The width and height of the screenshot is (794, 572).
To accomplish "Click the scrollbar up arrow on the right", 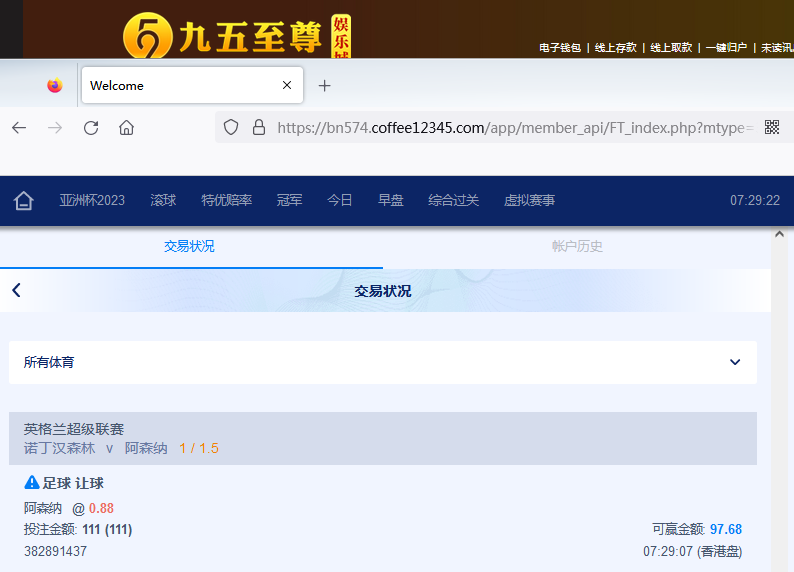I will point(781,234).
